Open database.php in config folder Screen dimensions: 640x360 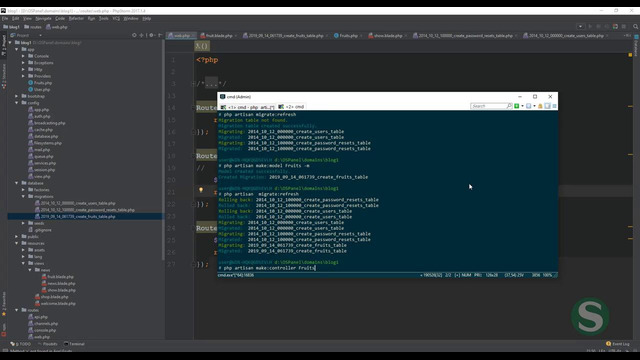point(43,136)
